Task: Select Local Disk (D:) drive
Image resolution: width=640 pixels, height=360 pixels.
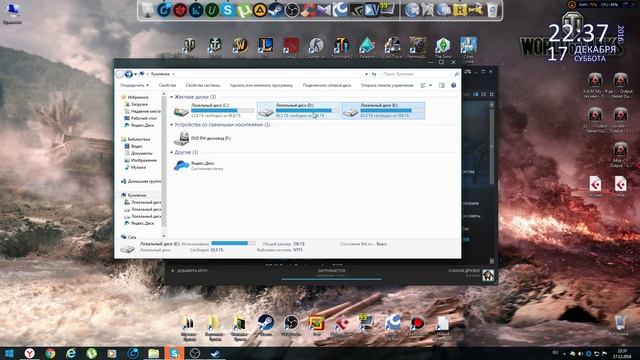Action: [x=298, y=111]
